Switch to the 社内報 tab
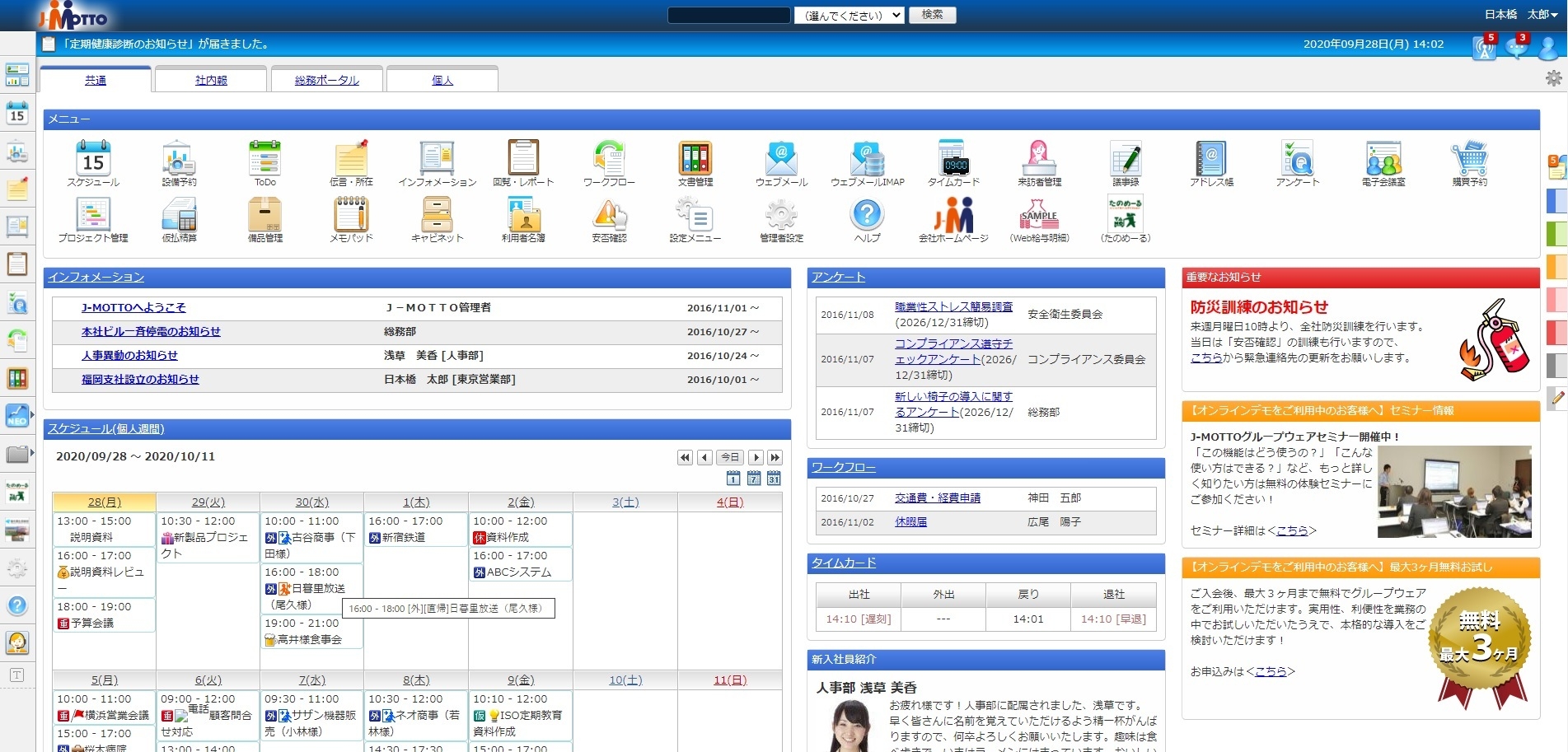The height and width of the screenshot is (752, 1568). click(211, 80)
